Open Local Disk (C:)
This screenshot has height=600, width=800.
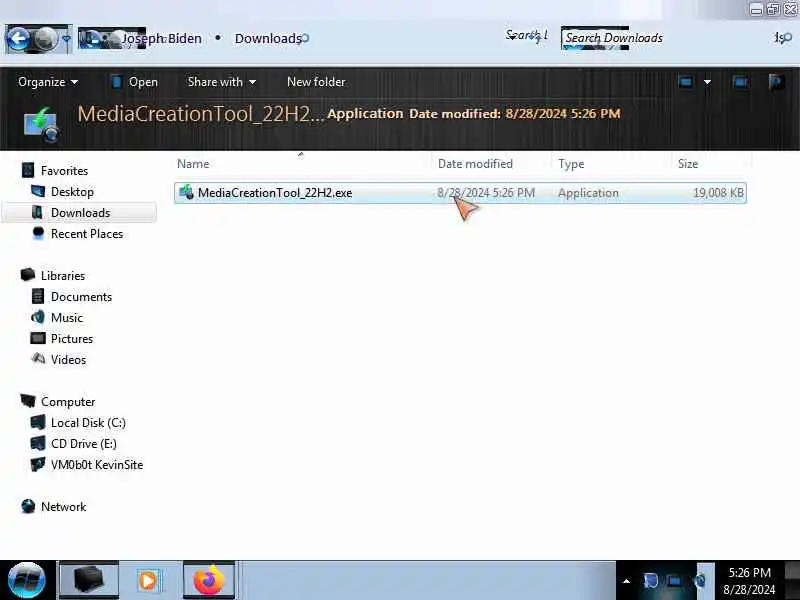point(88,422)
